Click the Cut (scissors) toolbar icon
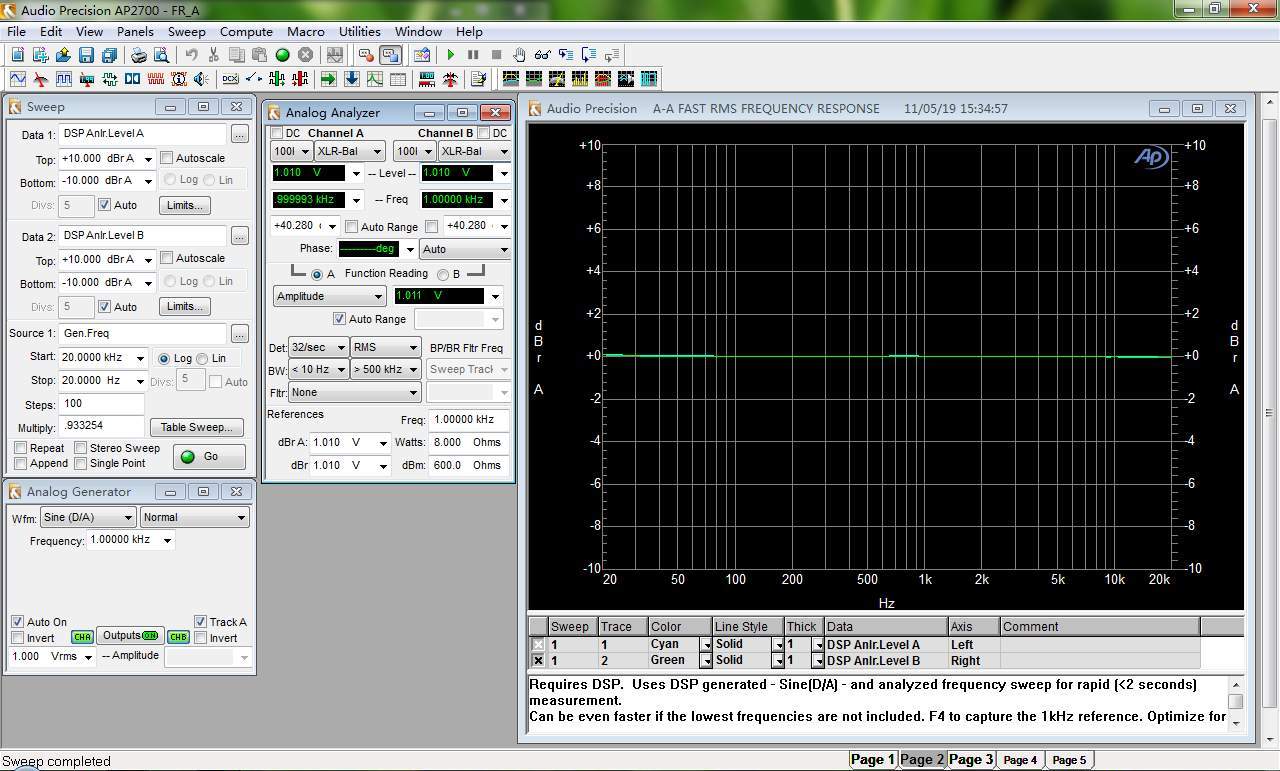Viewport: 1280px width, 771px height. click(213, 55)
